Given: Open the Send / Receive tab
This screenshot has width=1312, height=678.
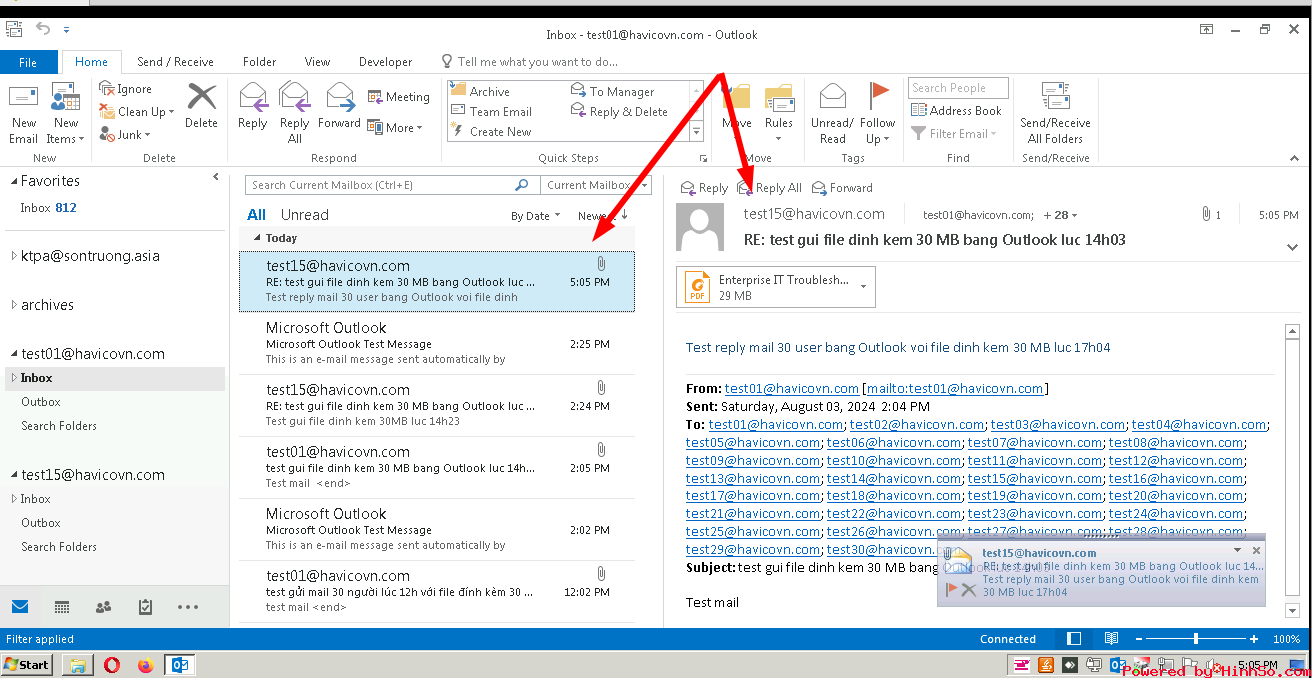Looking at the screenshot, I should pos(175,62).
